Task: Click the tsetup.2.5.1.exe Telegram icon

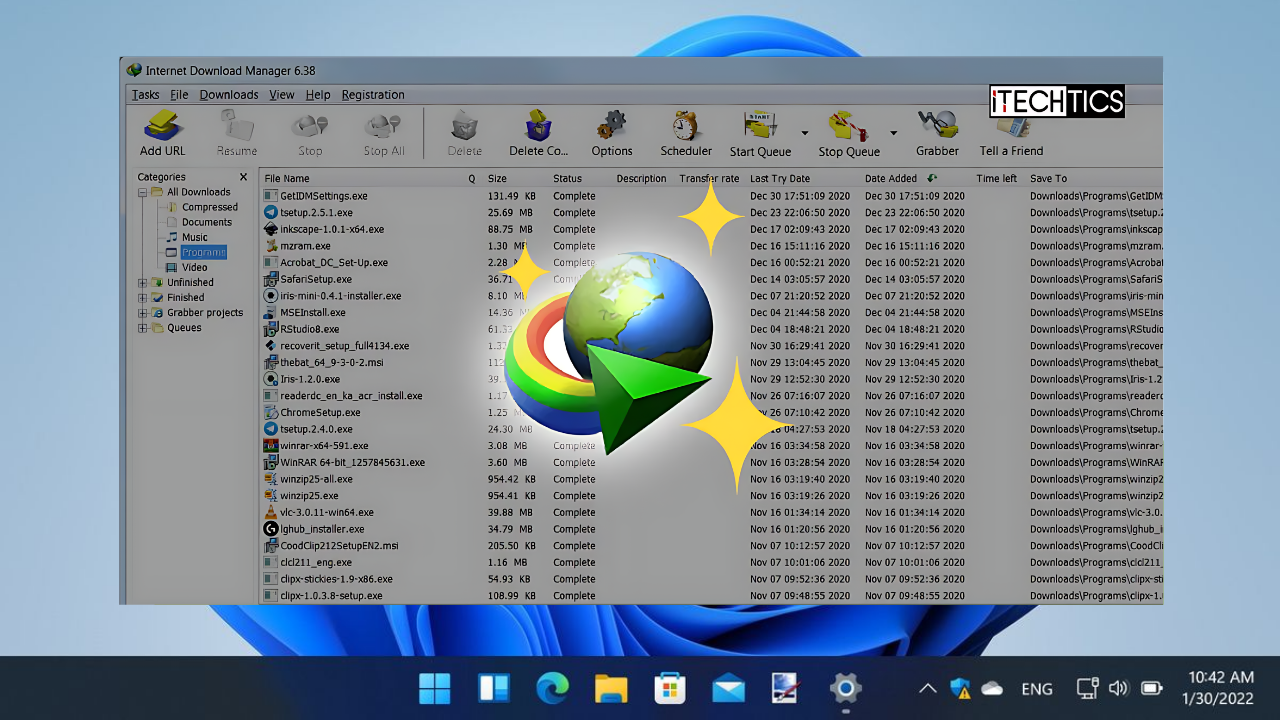Action: click(270, 212)
